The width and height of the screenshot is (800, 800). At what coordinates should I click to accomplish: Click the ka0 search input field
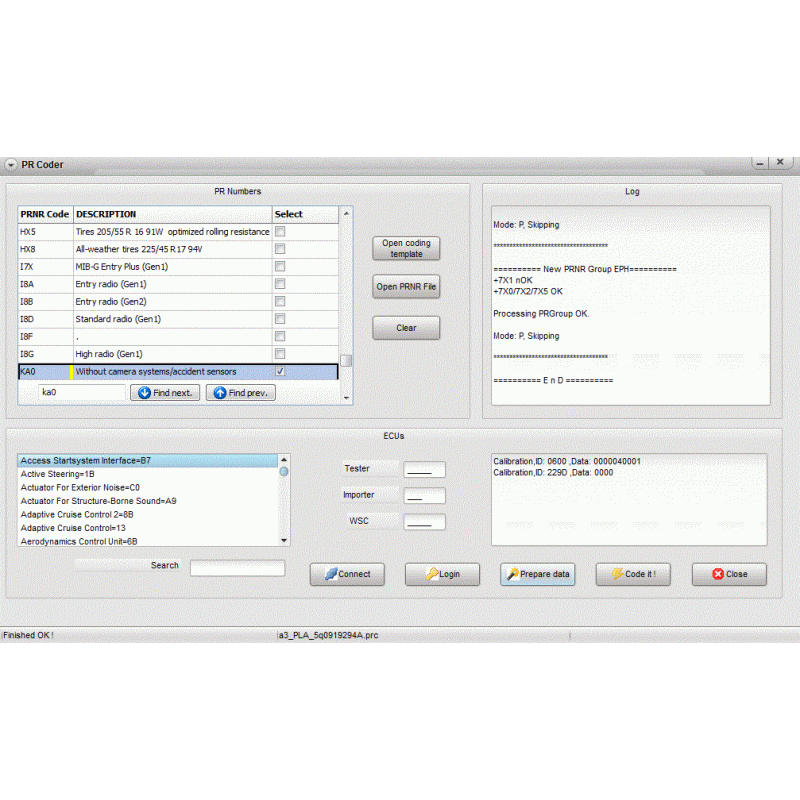pos(80,393)
